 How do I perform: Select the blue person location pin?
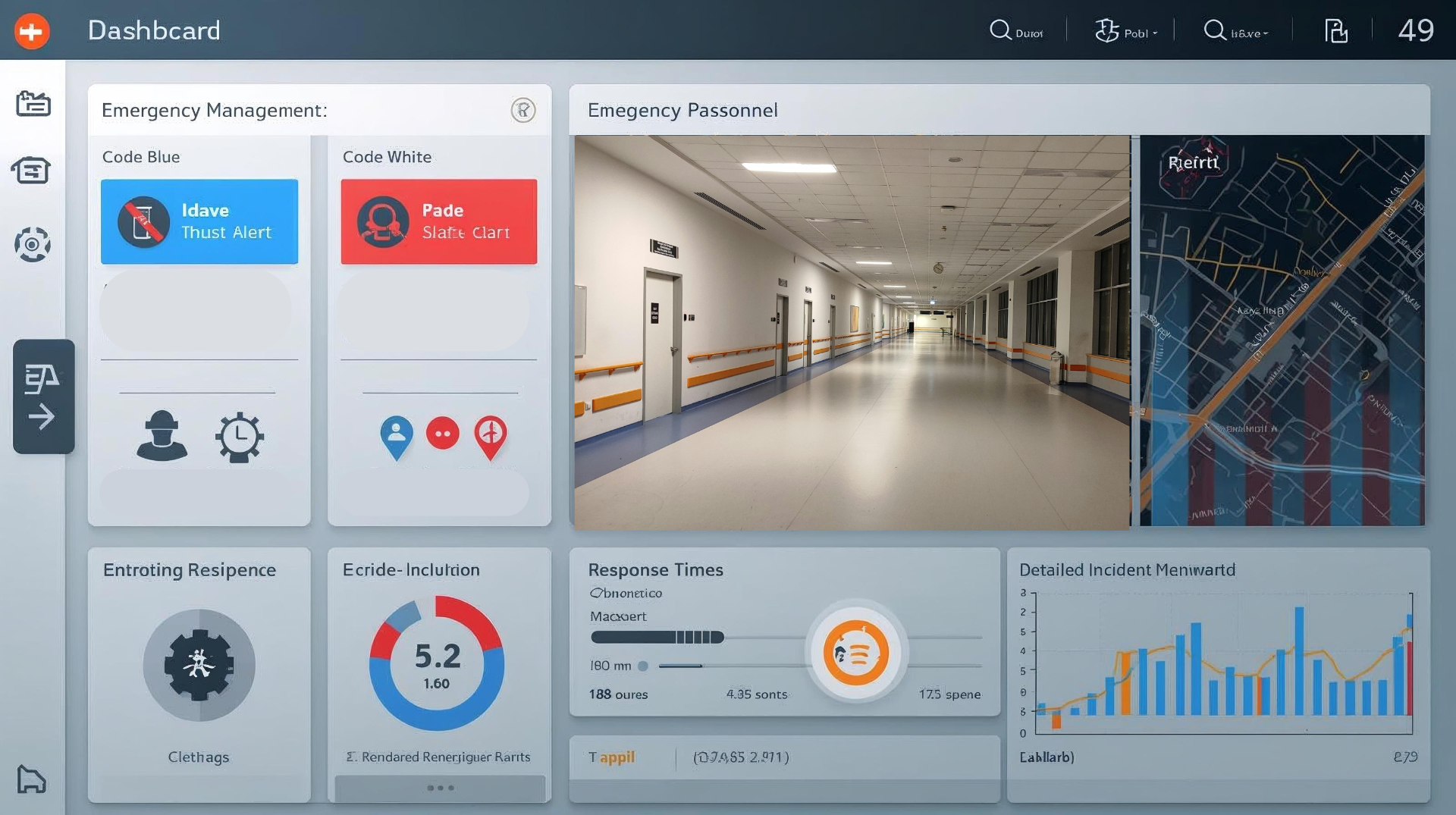[x=396, y=437]
